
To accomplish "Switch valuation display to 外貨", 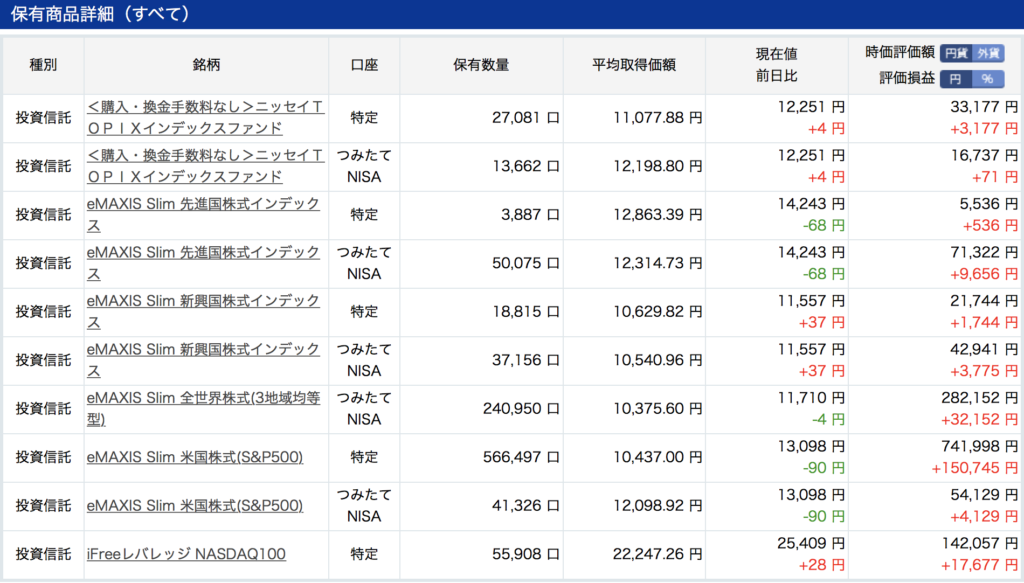I will 988,54.
